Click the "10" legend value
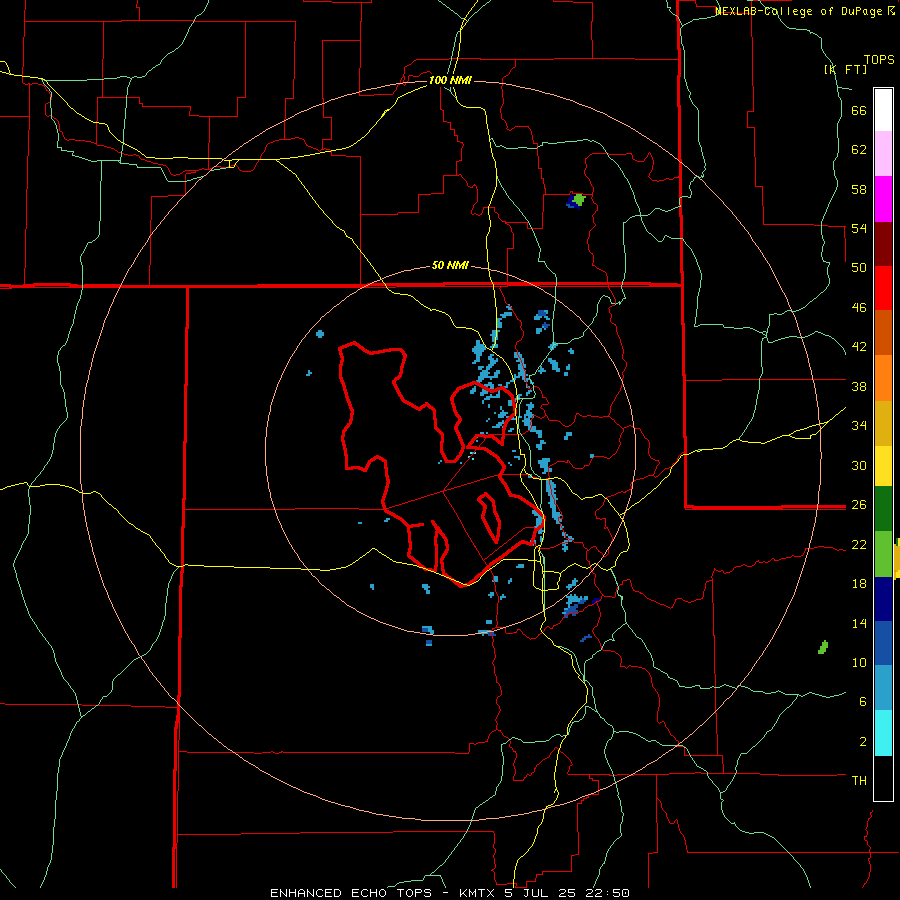The image size is (900, 900). click(859, 662)
